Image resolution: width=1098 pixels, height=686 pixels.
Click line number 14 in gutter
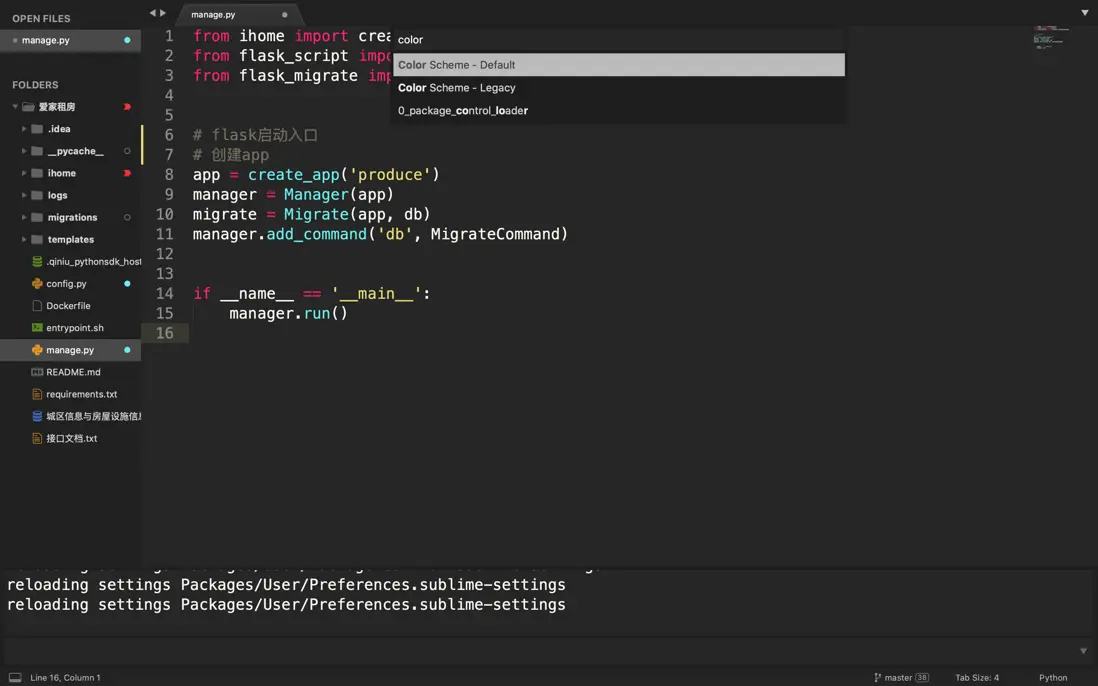click(x=165, y=293)
